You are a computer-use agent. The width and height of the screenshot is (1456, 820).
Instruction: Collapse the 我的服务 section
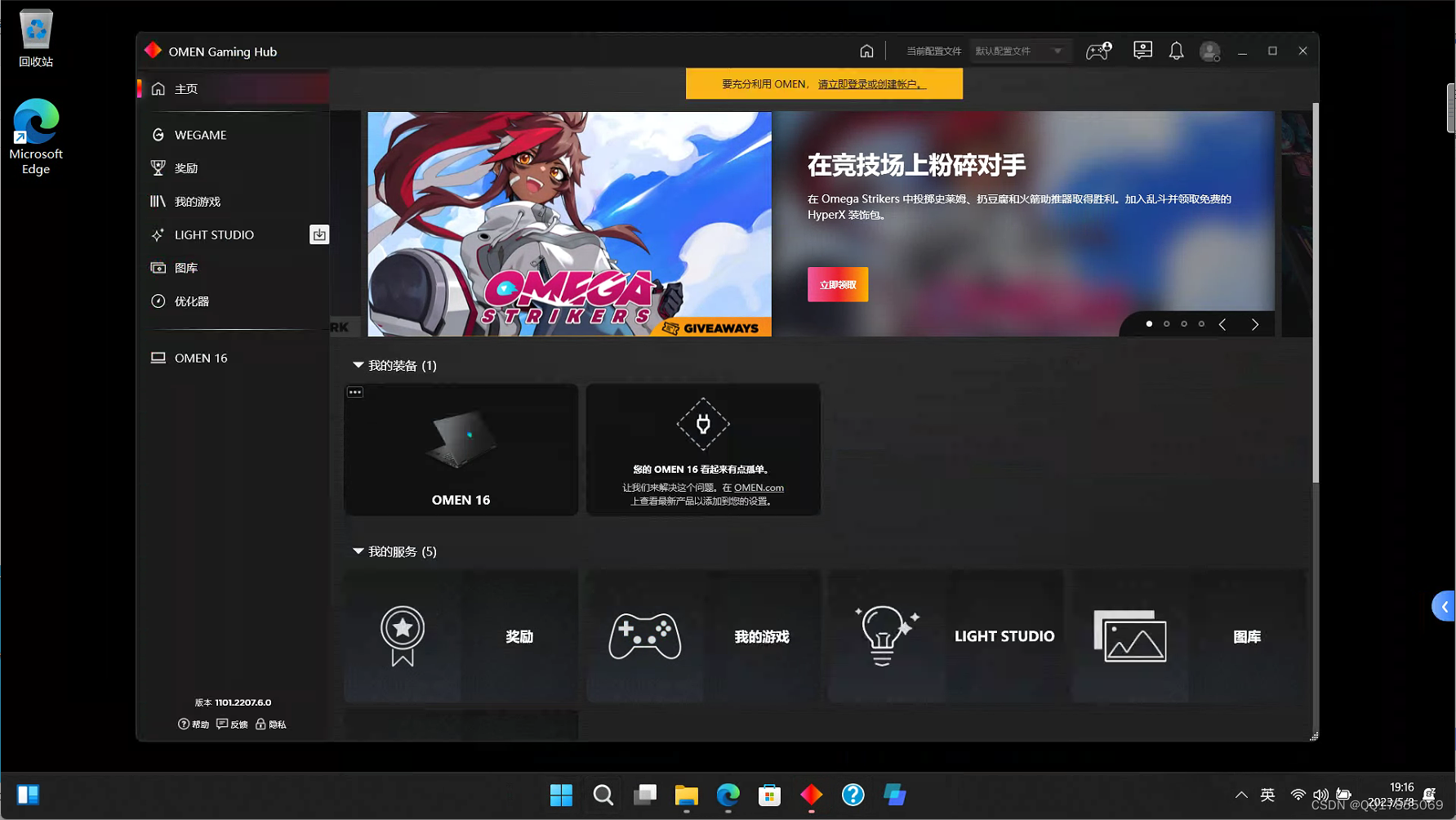pyautogui.click(x=358, y=551)
